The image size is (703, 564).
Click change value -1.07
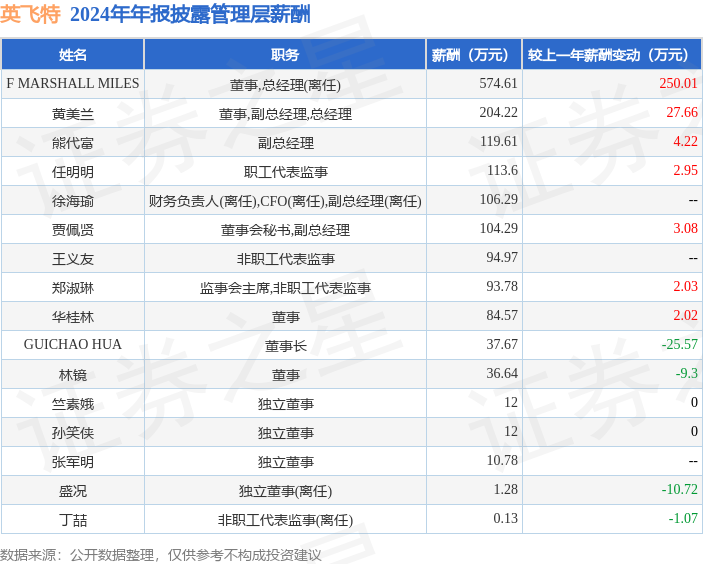pyautogui.click(x=683, y=518)
